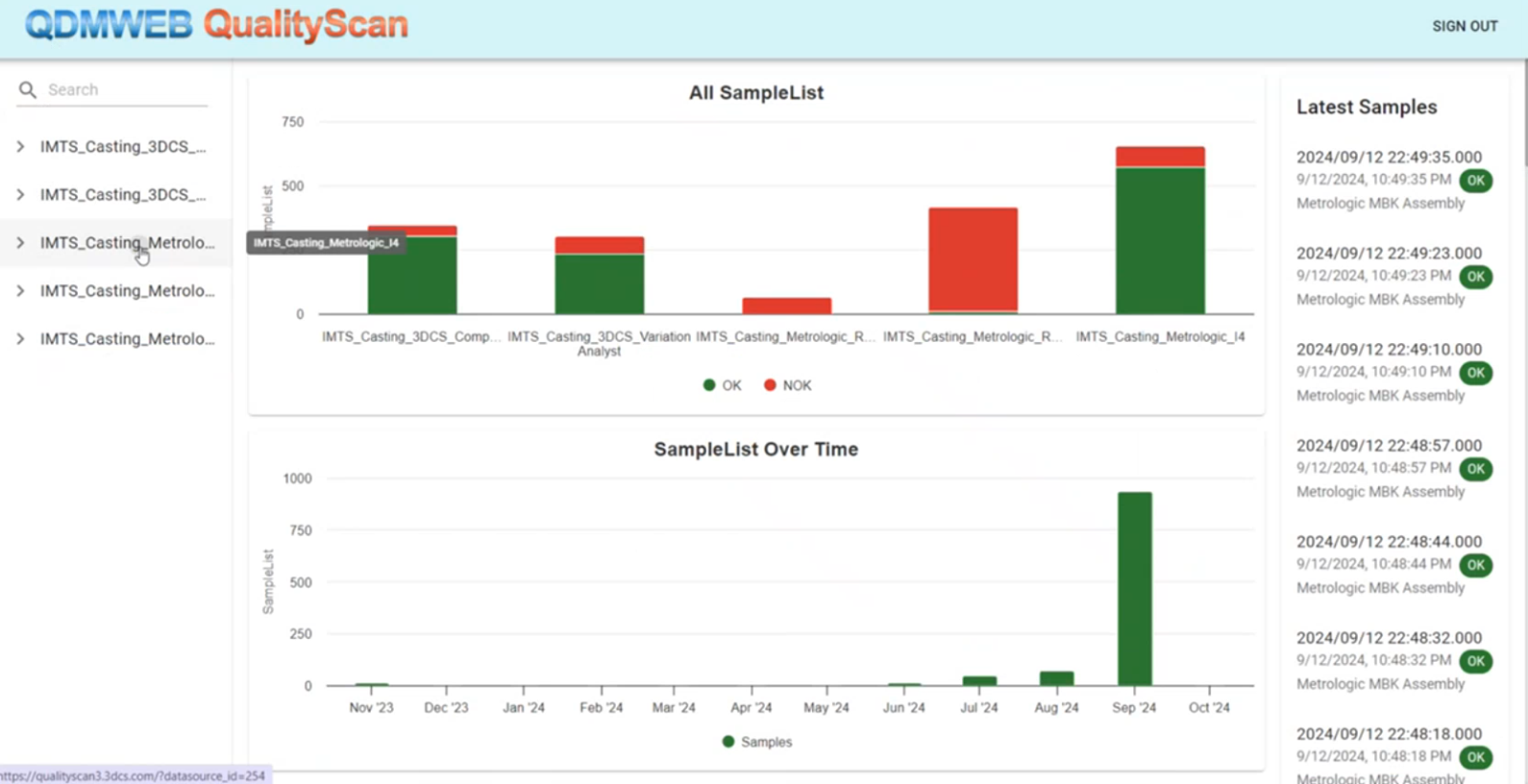Viewport: 1528px width, 784px height.
Task: Toggle the NOK legend item in All SampleList
Action: (788, 385)
